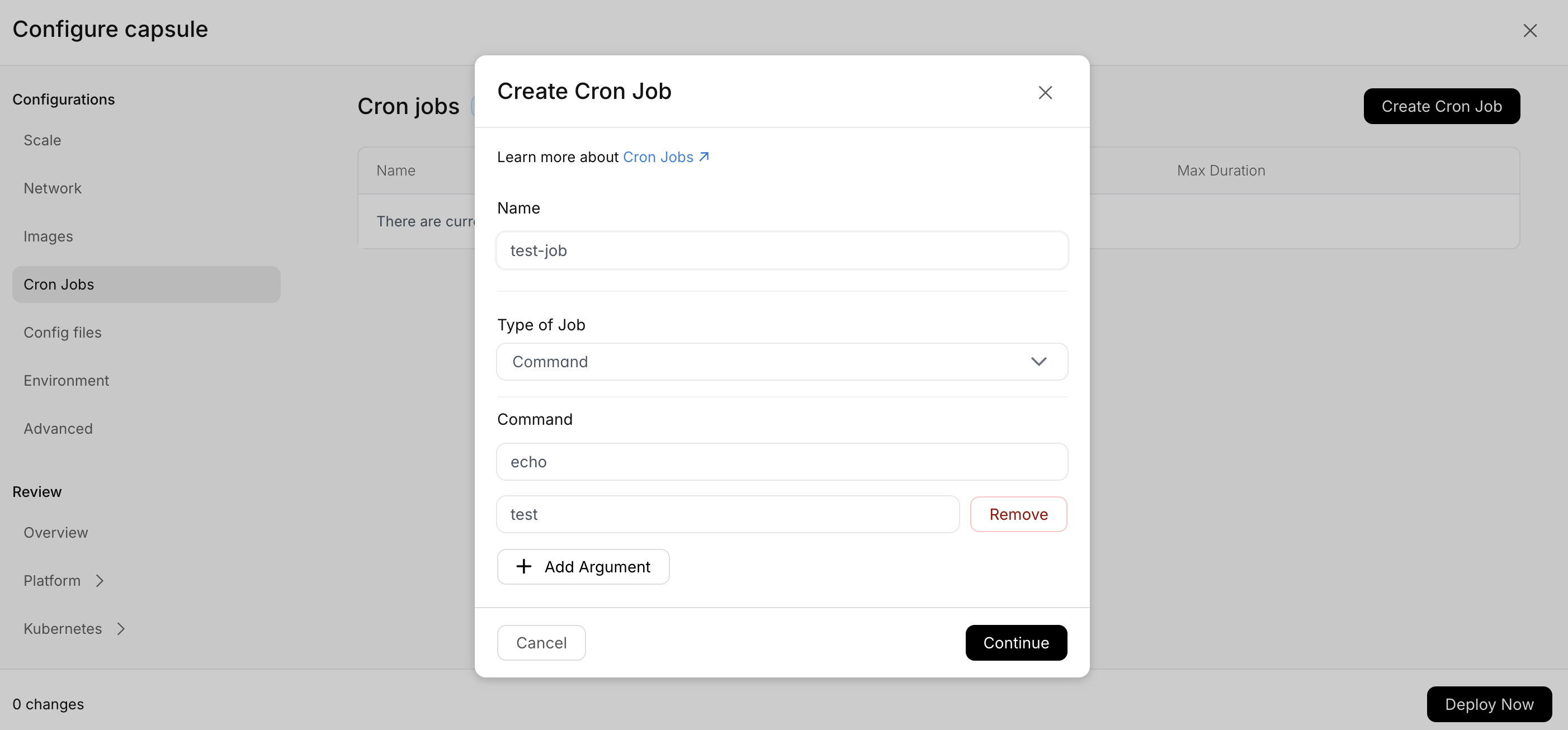Click the external link arrow icon

703,157
